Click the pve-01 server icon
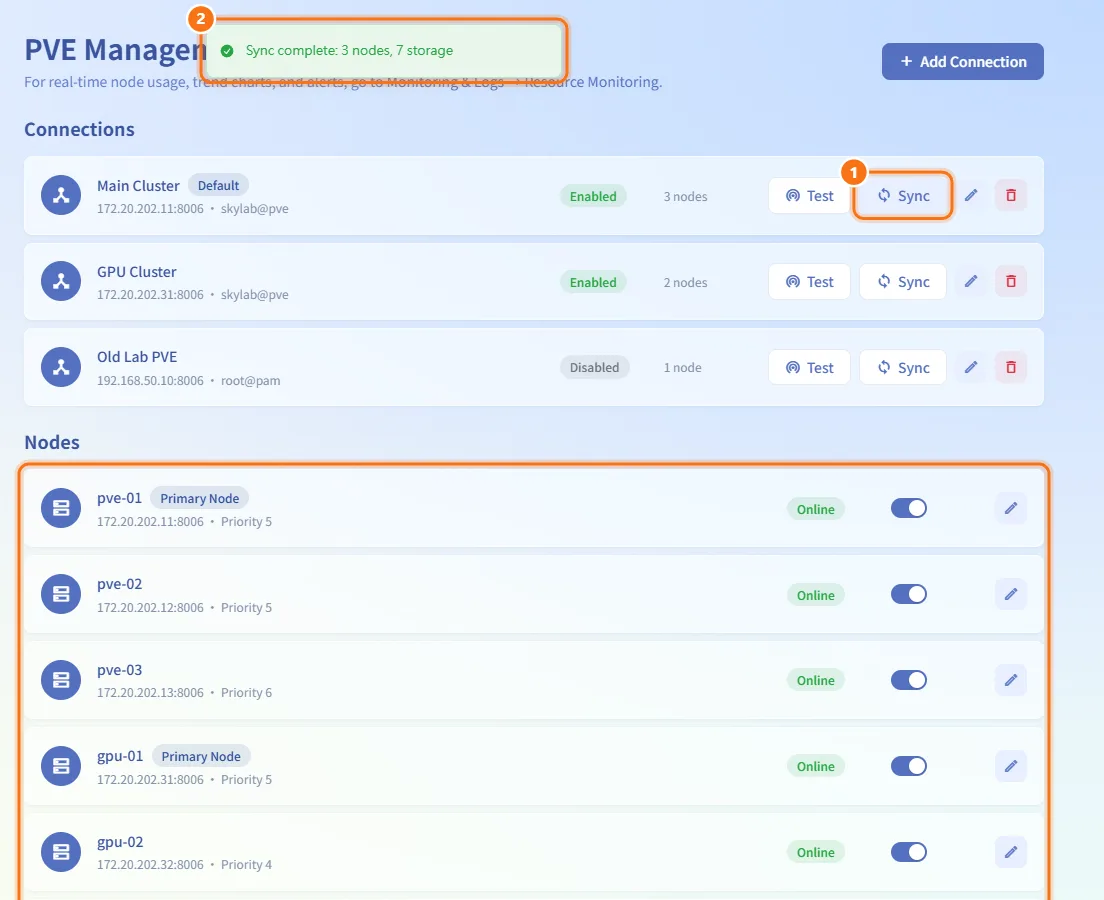The width and height of the screenshot is (1104, 900). pyautogui.click(x=61, y=508)
